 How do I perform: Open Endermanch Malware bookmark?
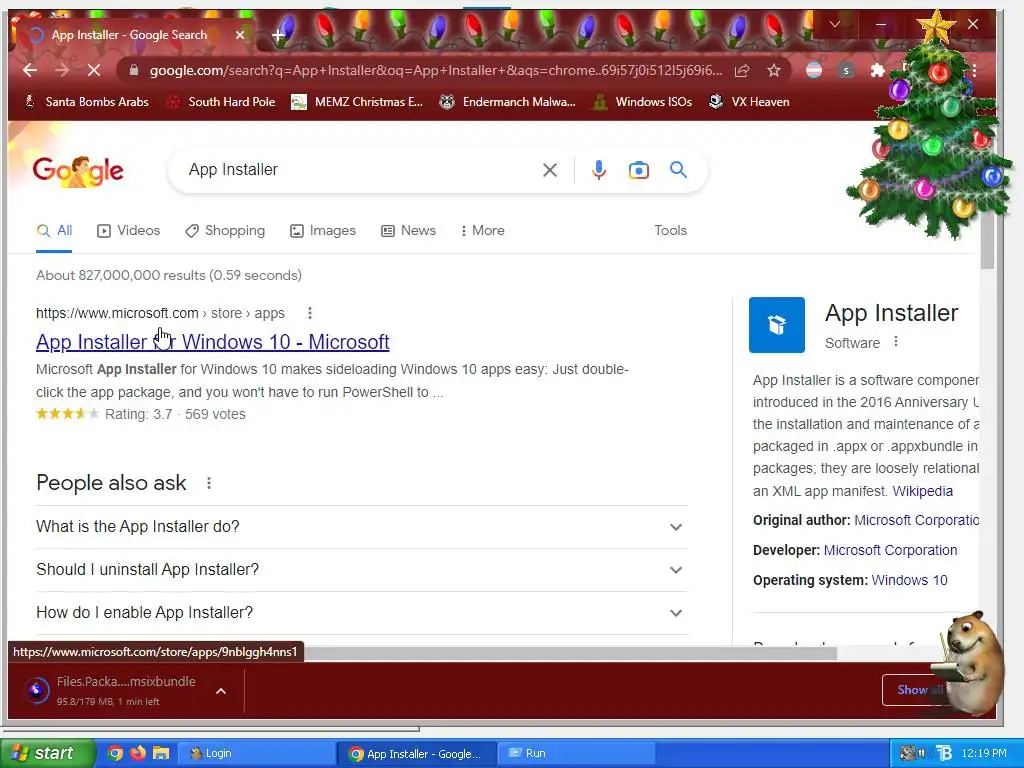[x=507, y=102]
